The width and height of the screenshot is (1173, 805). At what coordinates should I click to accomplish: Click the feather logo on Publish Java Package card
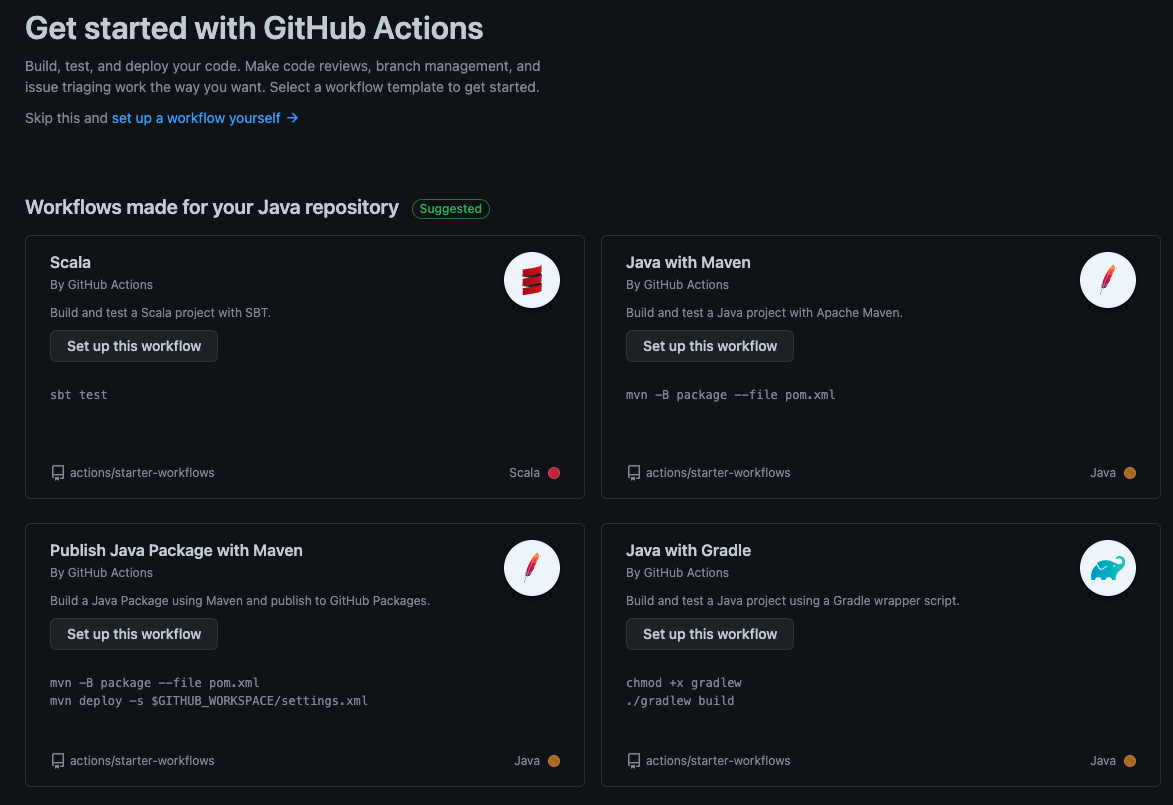532,569
